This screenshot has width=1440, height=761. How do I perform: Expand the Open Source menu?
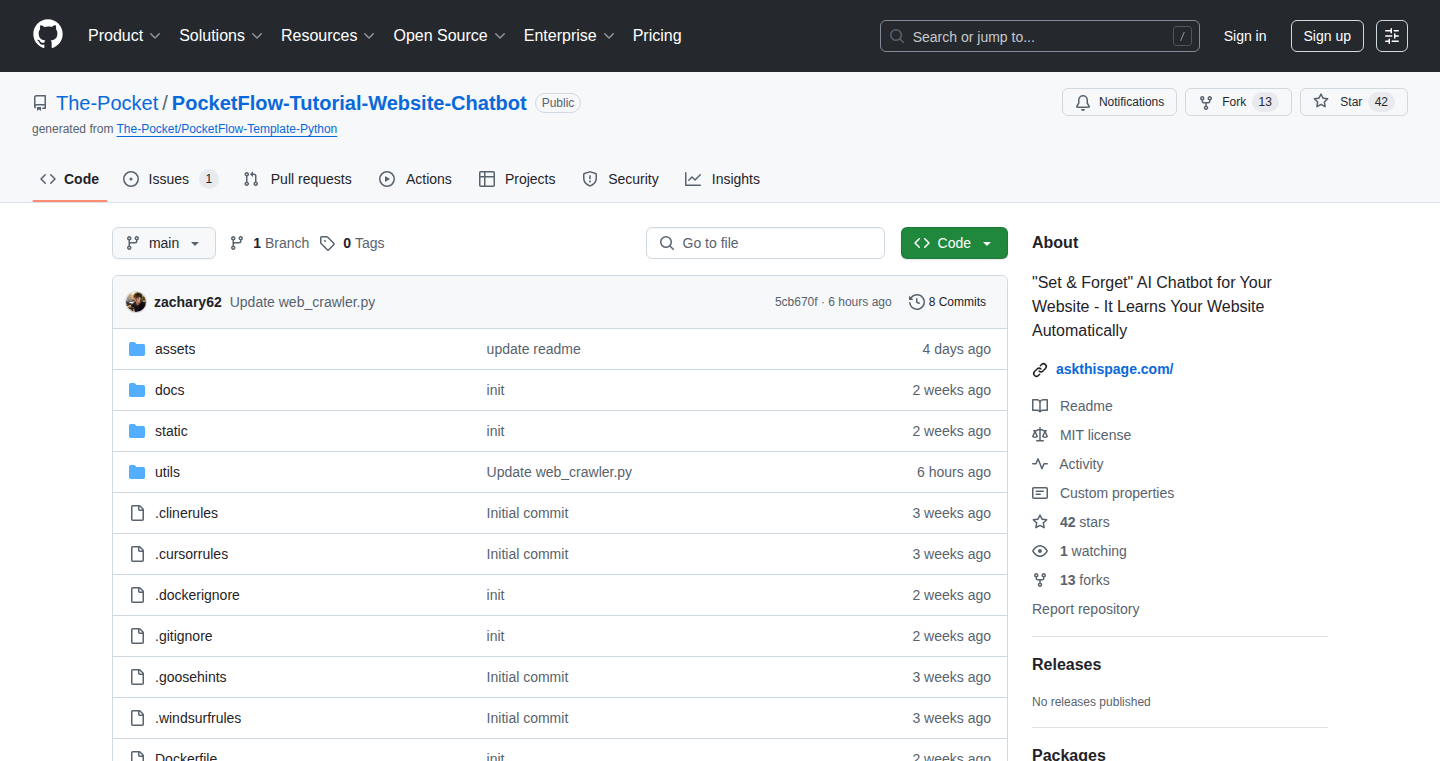tap(449, 36)
